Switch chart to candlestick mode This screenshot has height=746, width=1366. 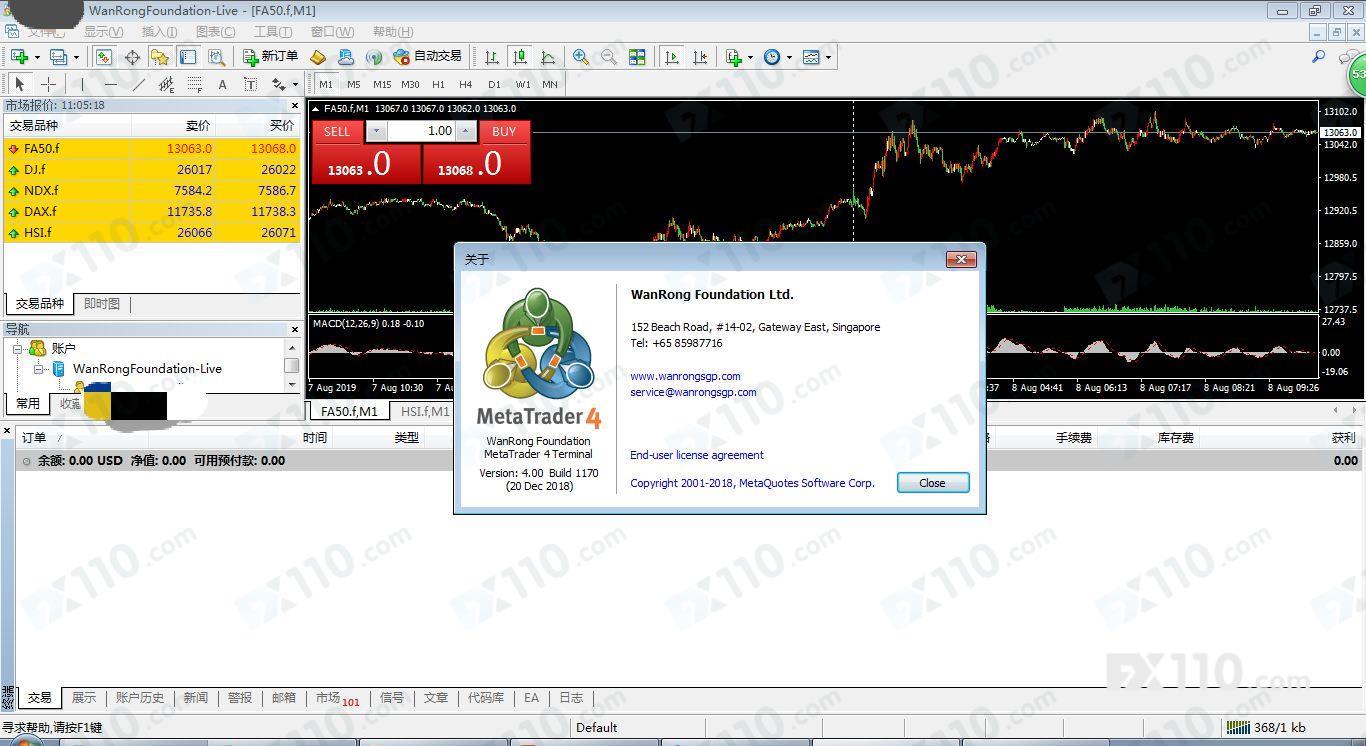520,57
